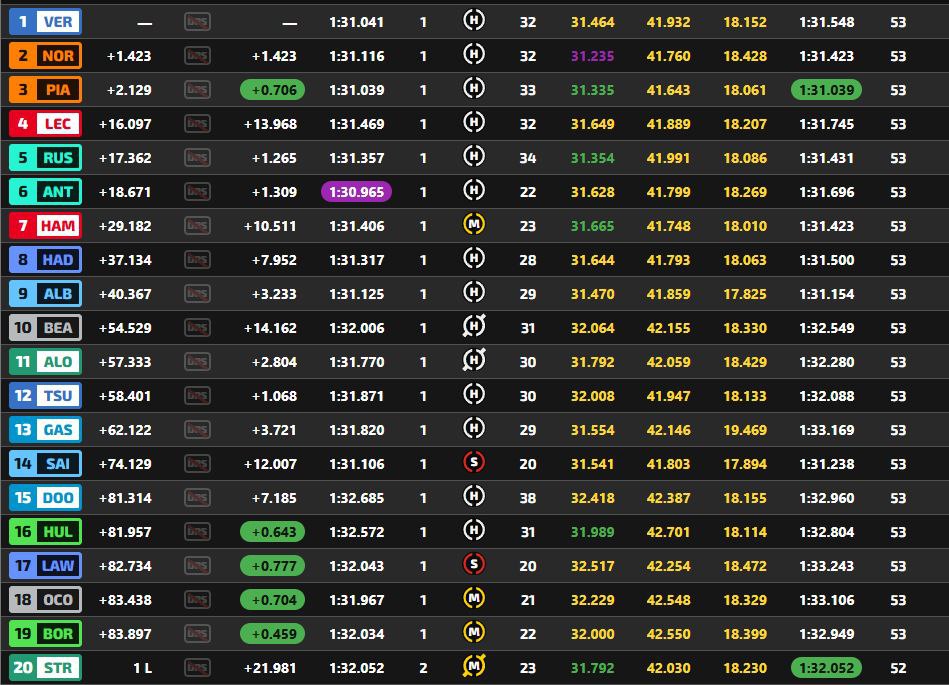The width and height of the screenshot is (949, 685).
Task: Click the soft tyre icon in LAW row
Action: [x=474, y=565]
